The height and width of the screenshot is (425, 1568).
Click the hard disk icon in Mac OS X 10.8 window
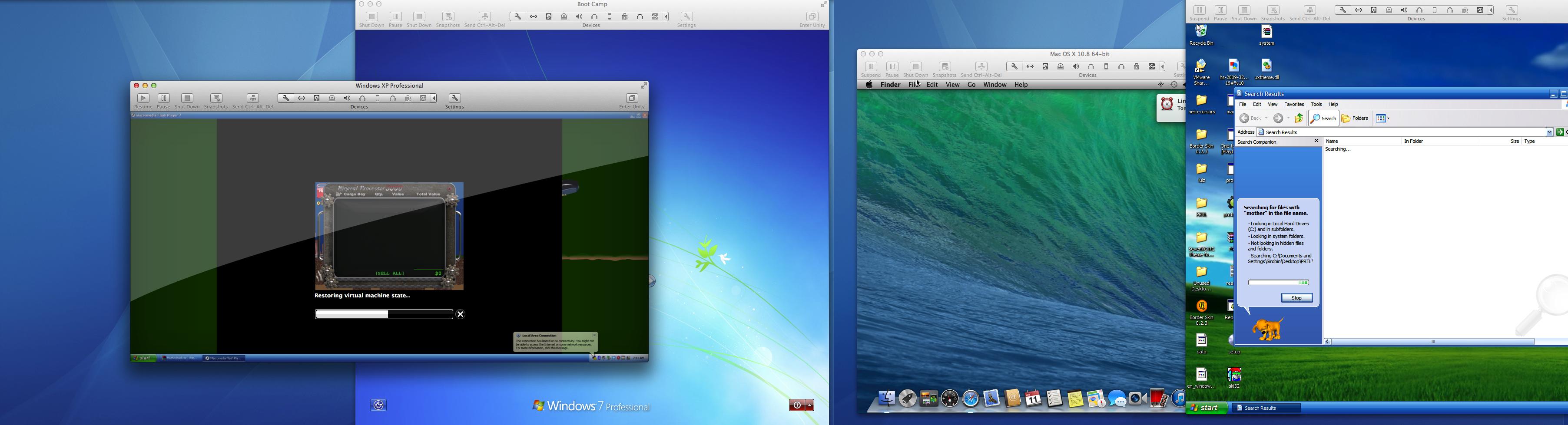1045,67
